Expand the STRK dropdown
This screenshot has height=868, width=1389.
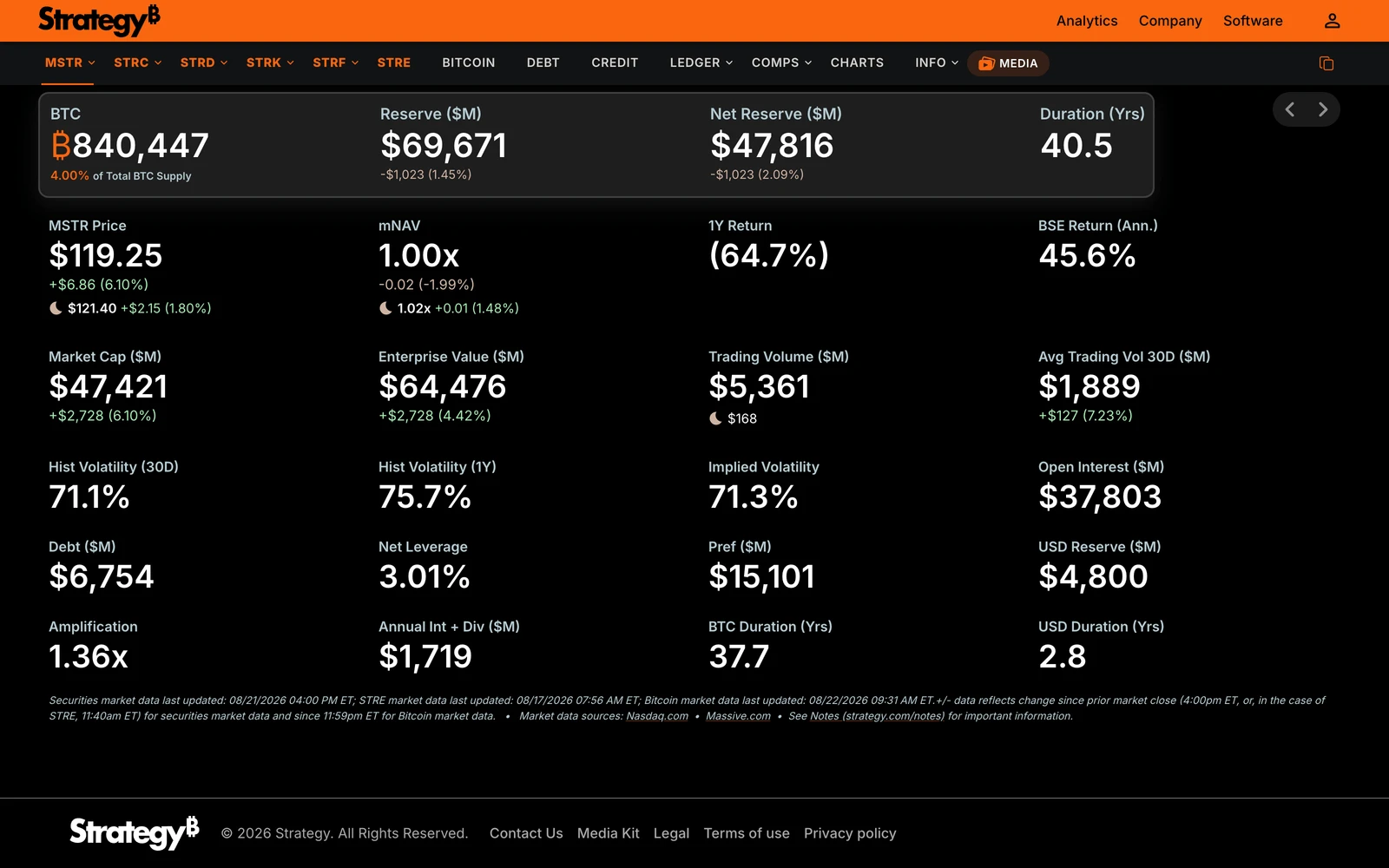(270, 63)
